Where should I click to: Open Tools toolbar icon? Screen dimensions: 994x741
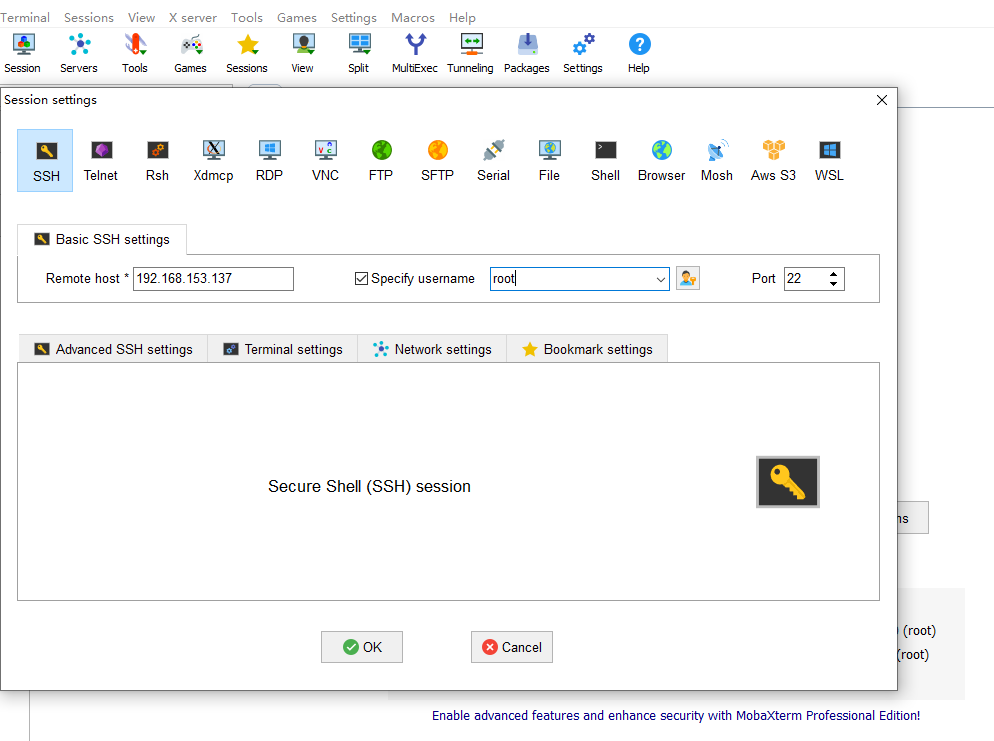(134, 53)
